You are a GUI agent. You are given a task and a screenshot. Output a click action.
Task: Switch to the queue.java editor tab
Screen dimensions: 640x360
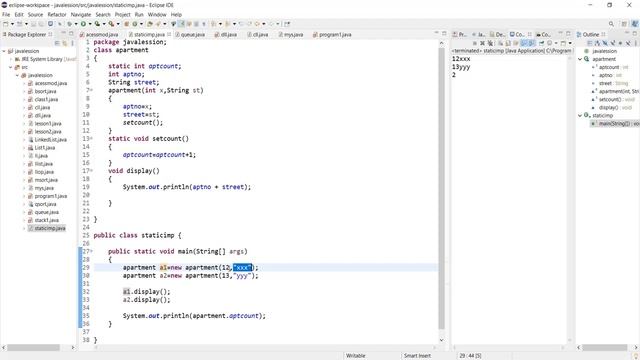pyautogui.click(x=190, y=35)
